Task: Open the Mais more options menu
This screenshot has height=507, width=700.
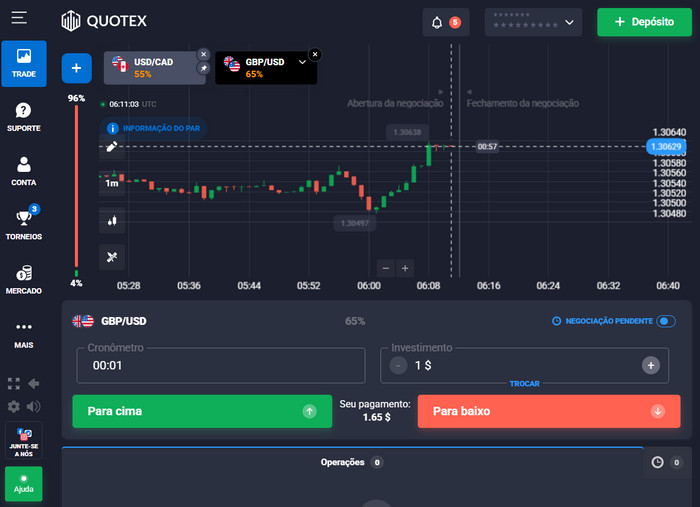Action: click(x=24, y=335)
